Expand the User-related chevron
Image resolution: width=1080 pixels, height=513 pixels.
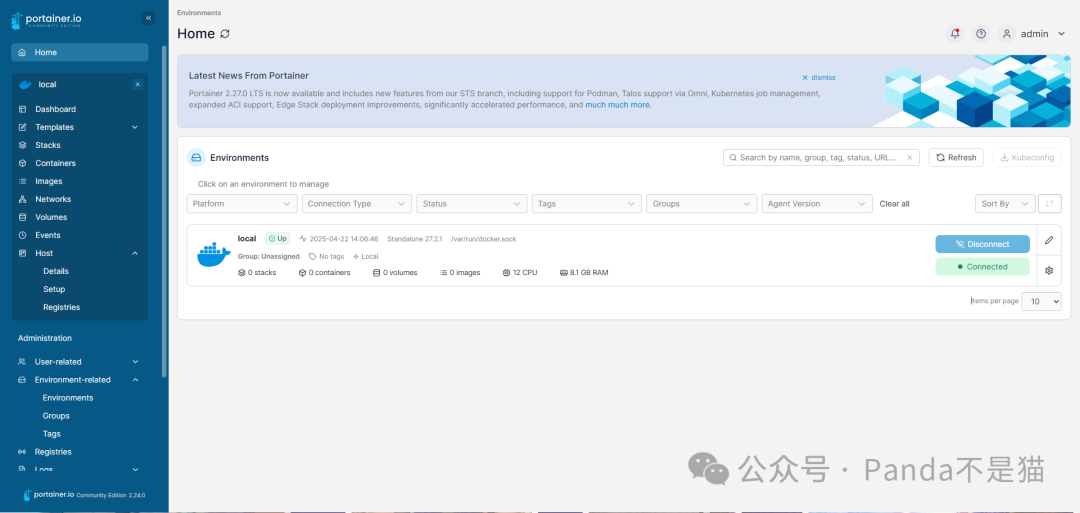pyautogui.click(x=135, y=362)
